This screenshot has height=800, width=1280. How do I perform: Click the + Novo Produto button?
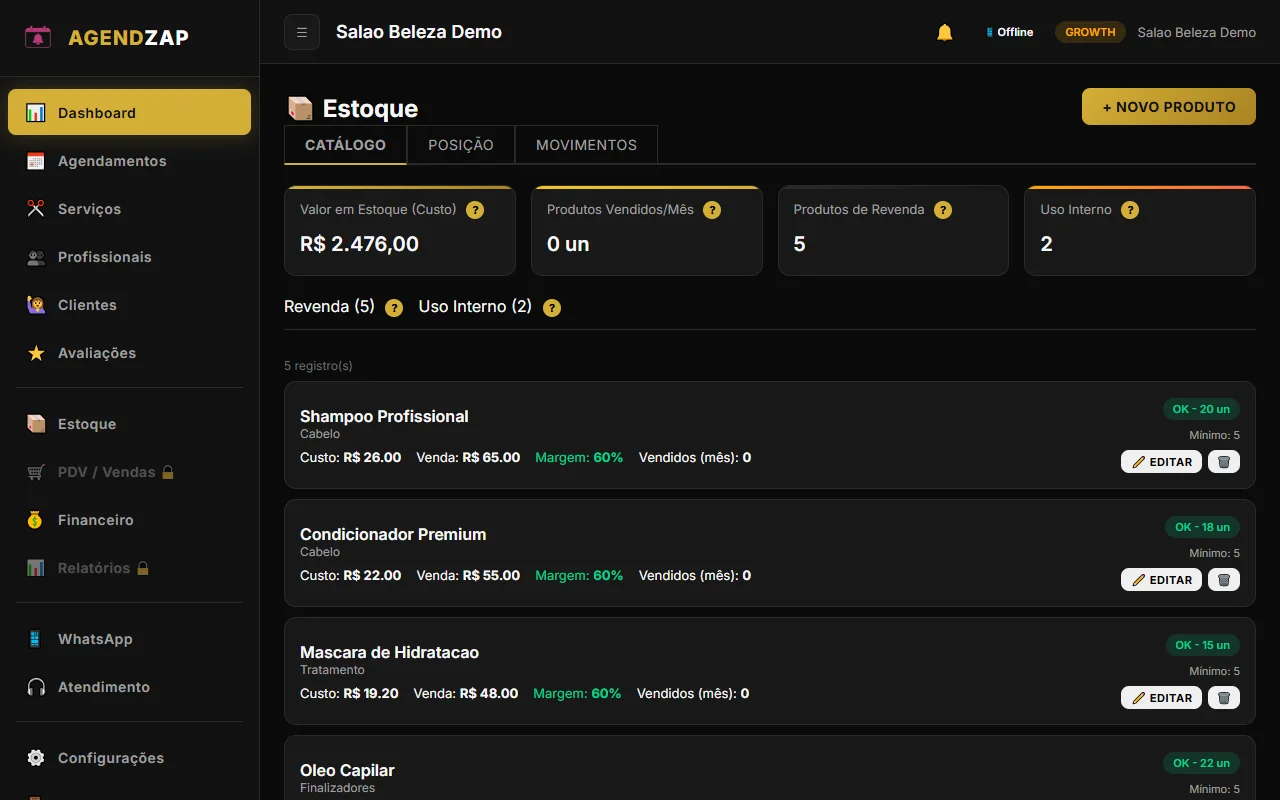click(x=1168, y=107)
